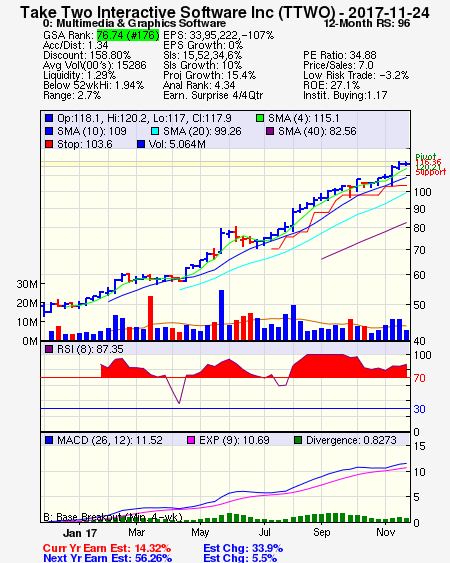Click the blue Op/Hi/Lo/Cl legend swatch
The image size is (450, 563).
click(x=49, y=118)
